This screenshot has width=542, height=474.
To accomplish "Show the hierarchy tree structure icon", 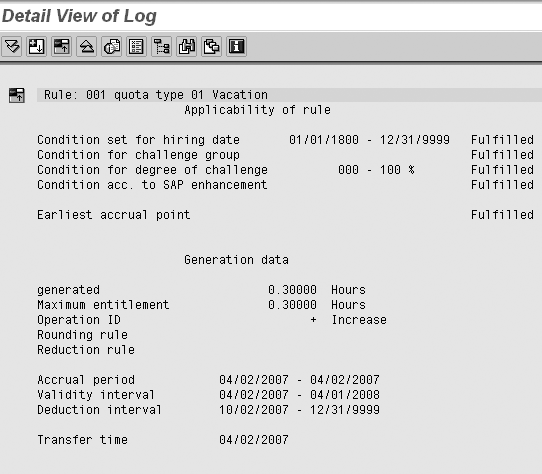I will point(161,46).
